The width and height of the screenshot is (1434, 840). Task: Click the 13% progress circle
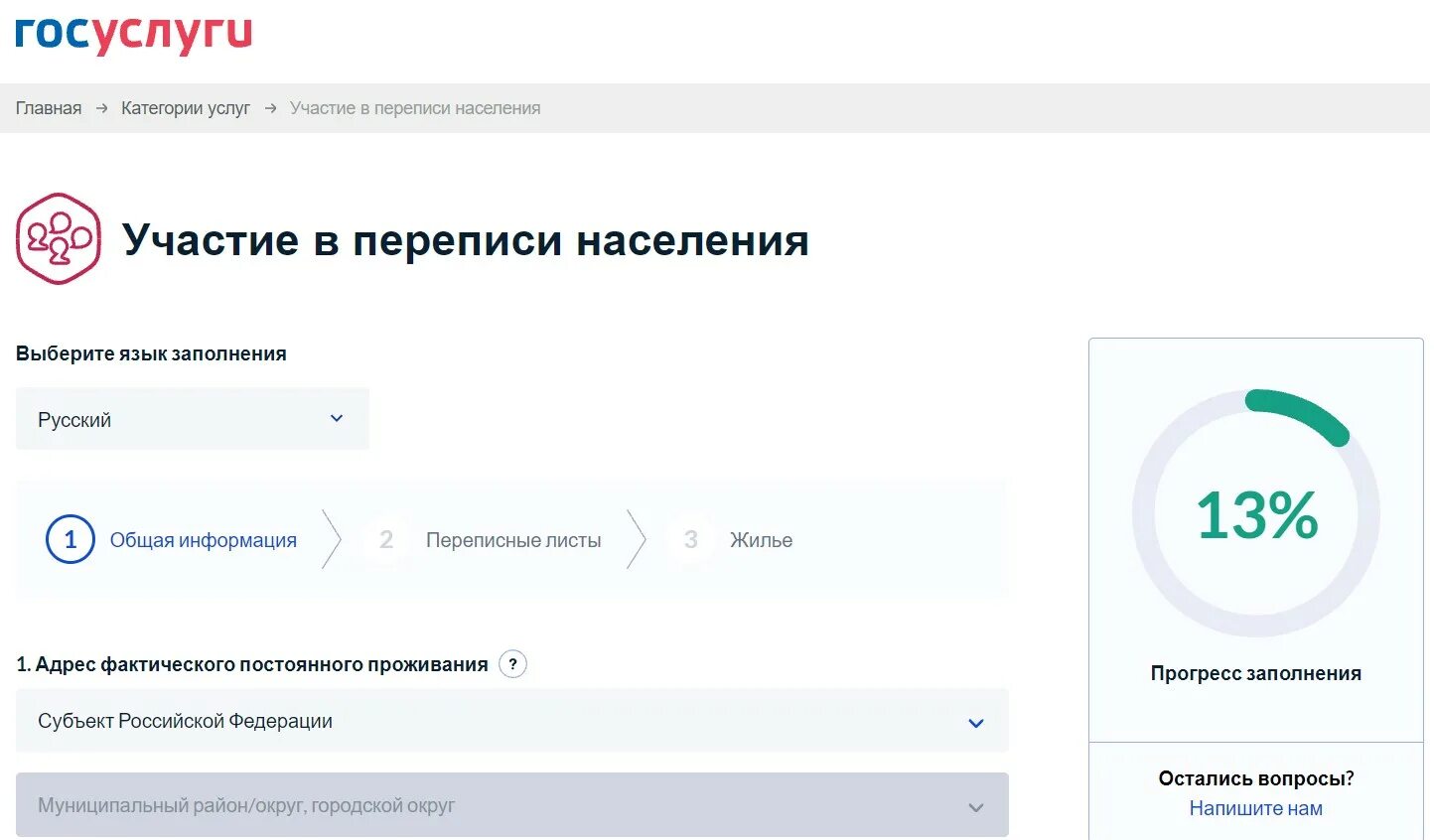coord(1256,513)
